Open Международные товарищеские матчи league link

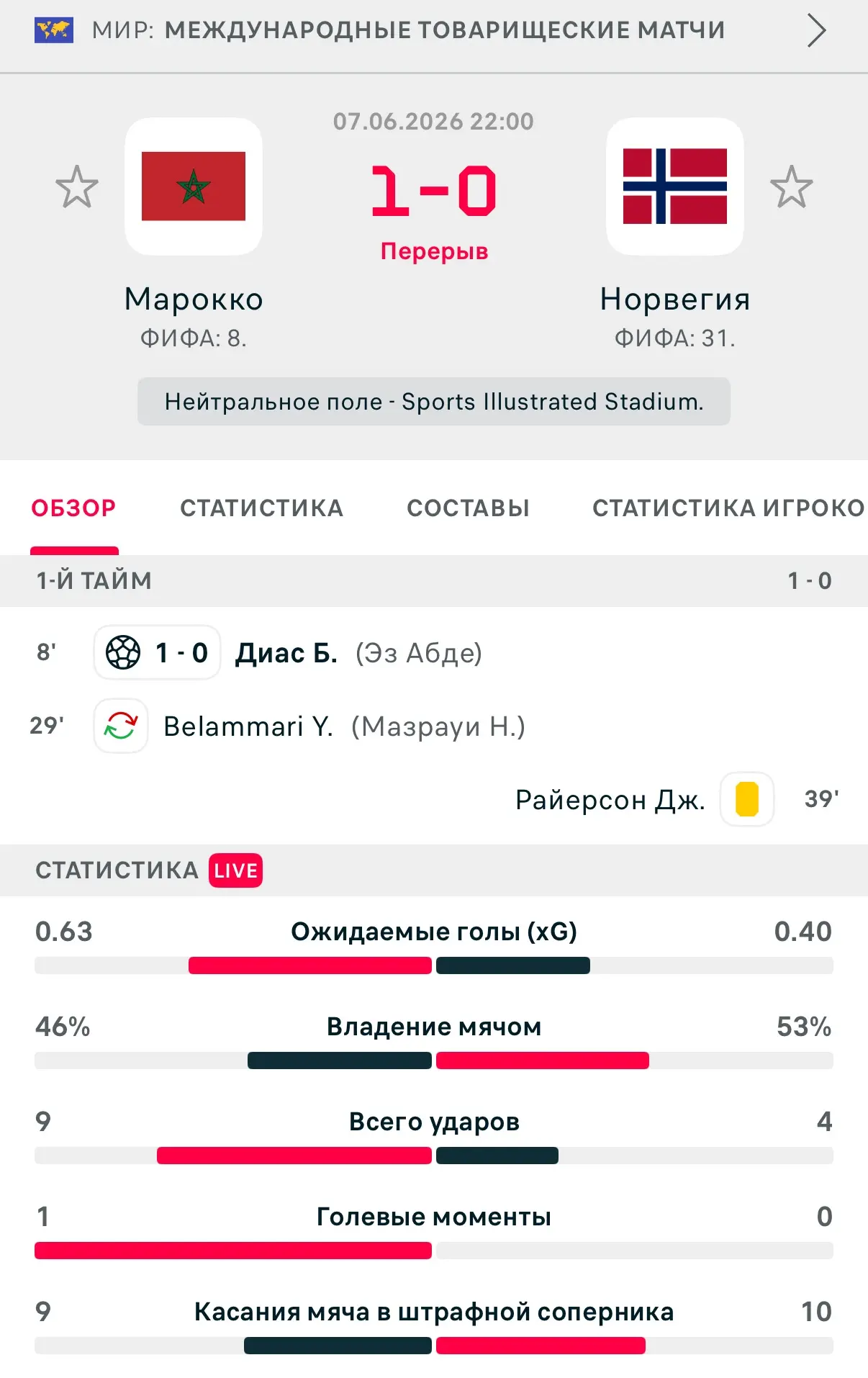click(445, 30)
